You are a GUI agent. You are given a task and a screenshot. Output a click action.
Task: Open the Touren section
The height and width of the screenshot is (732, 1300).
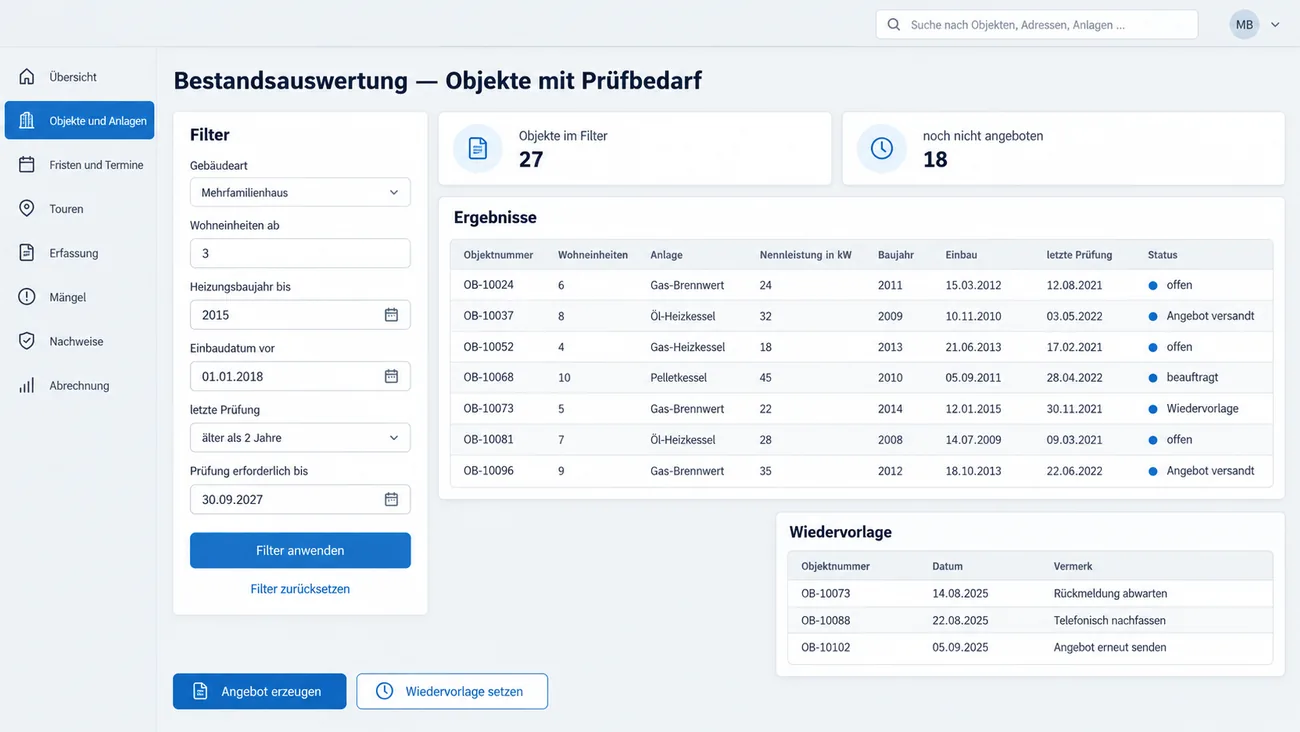click(x=78, y=209)
